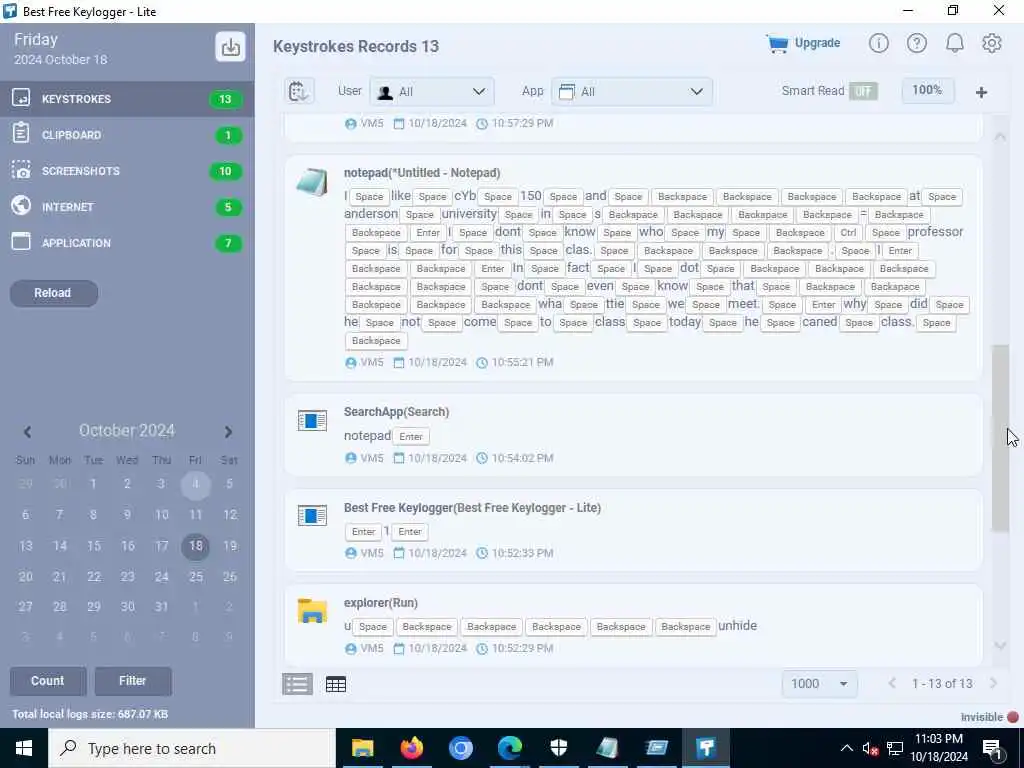
Task: Expand the User filter dropdown
Action: [x=432, y=92]
